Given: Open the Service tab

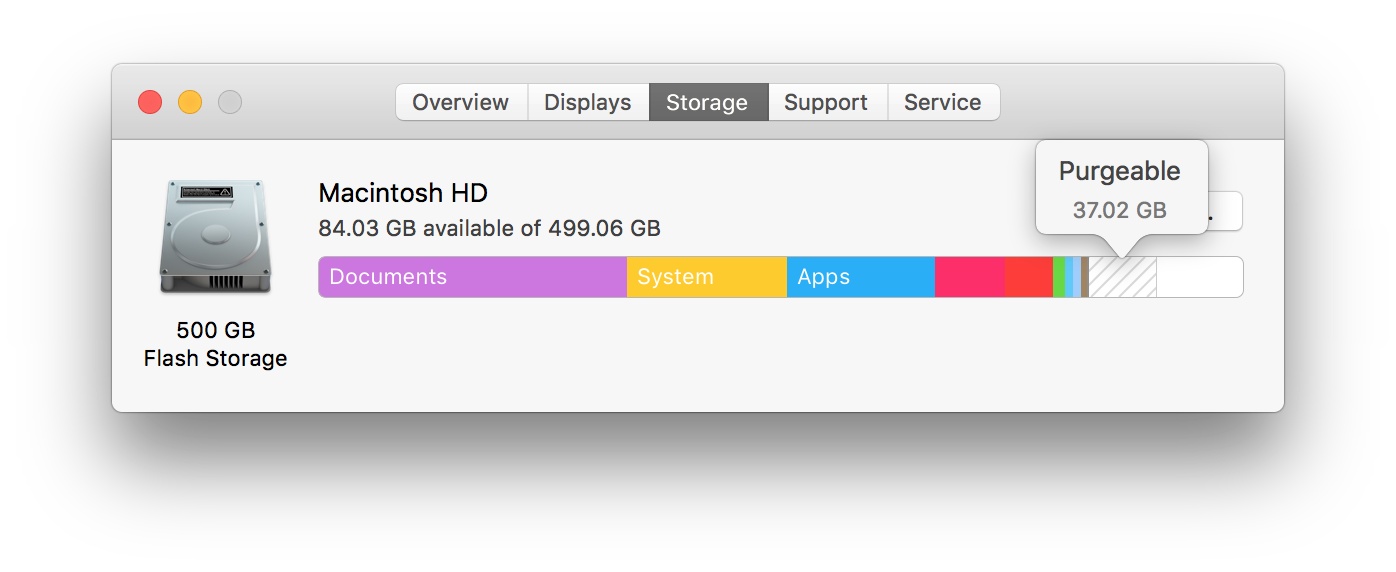Looking at the screenshot, I should coord(942,102).
